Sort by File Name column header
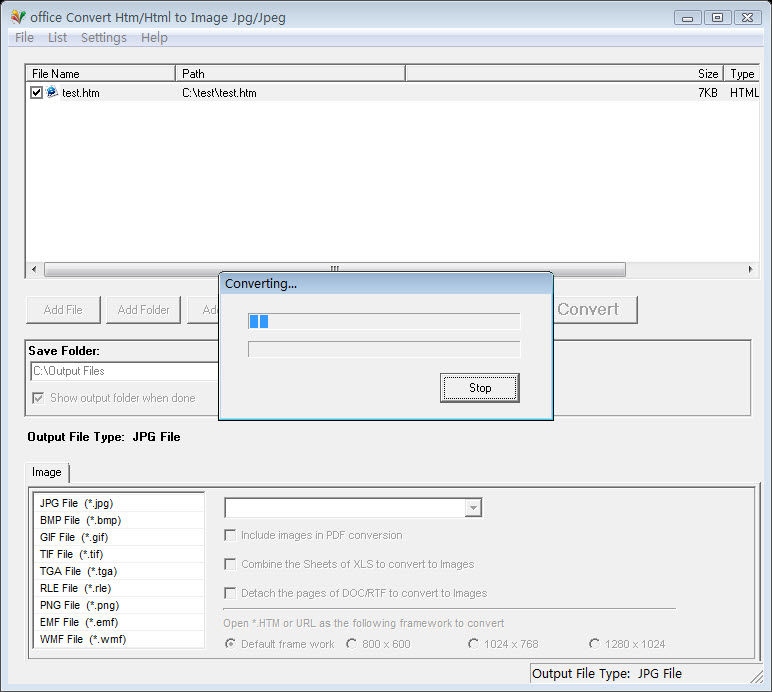Image resolution: width=772 pixels, height=692 pixels. click(100, 73)
